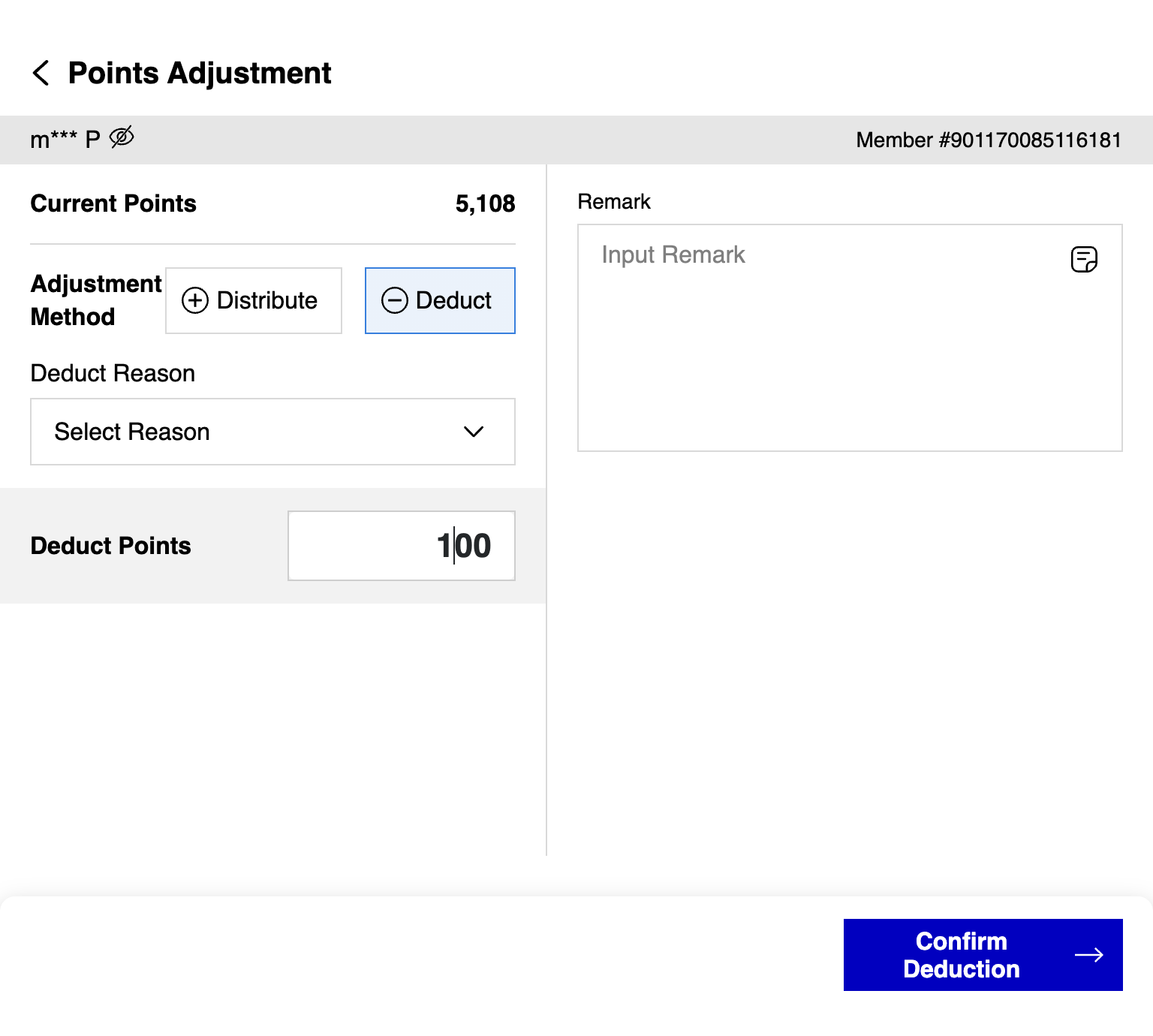Click the Adjustment Method label
This screenshot has height=1036, width=1153.
click(x=96, y=300)
